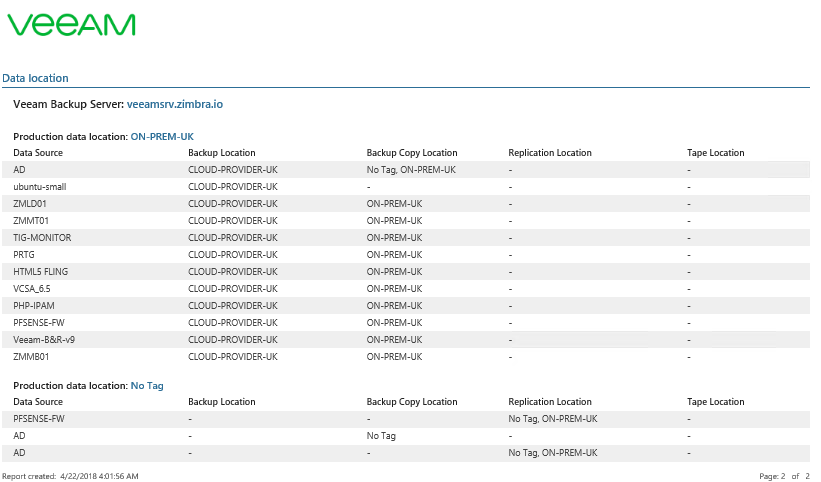
Task: Select the PRTG data source
Action: pos(24,255)
